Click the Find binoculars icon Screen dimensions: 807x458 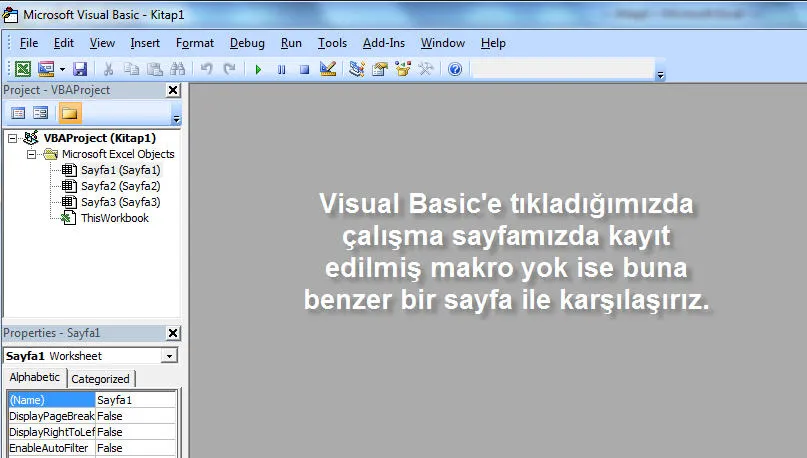(177, 69)
